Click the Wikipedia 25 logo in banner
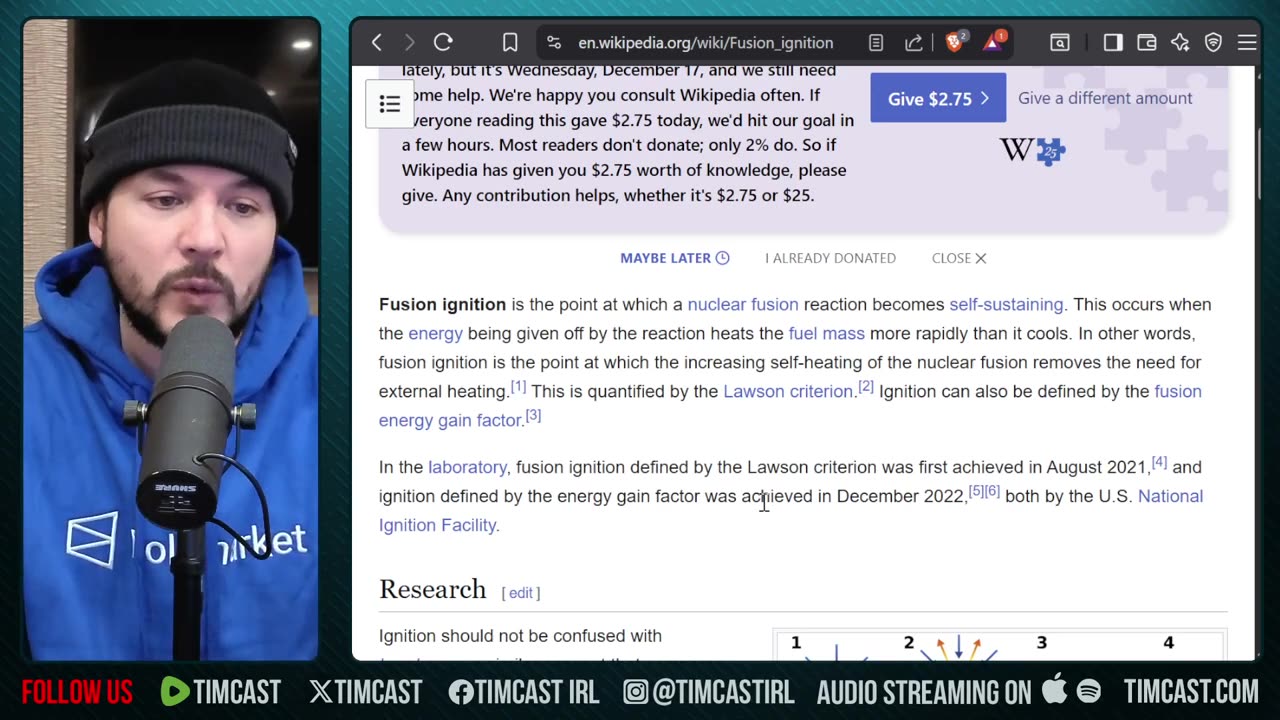This screenshot has height=720, width=1280. [1032, 151]
